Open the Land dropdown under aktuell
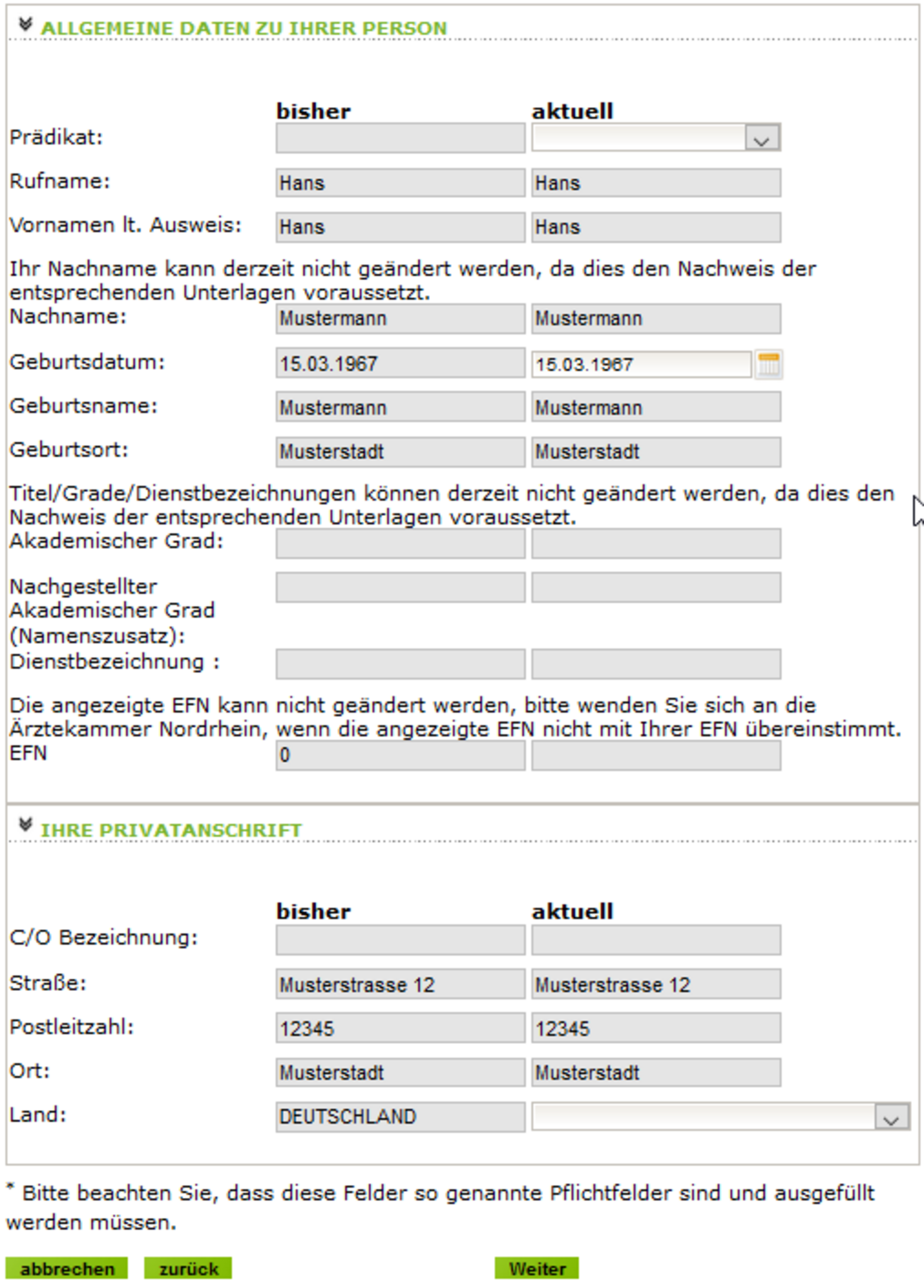 pos(891,1117)
